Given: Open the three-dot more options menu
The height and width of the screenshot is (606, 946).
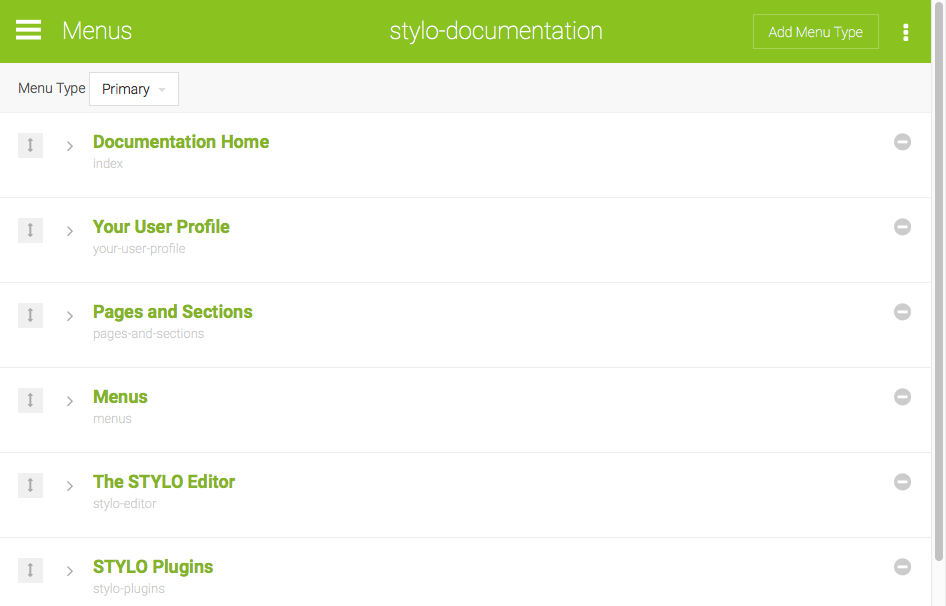Looking at the screenshot, I should pos(905,32).
